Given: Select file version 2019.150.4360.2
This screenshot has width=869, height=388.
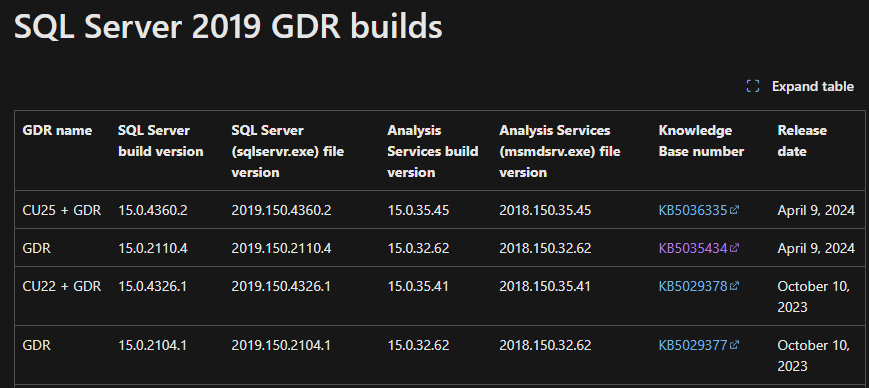Looking at the screenshot, I should click(281, 211).
